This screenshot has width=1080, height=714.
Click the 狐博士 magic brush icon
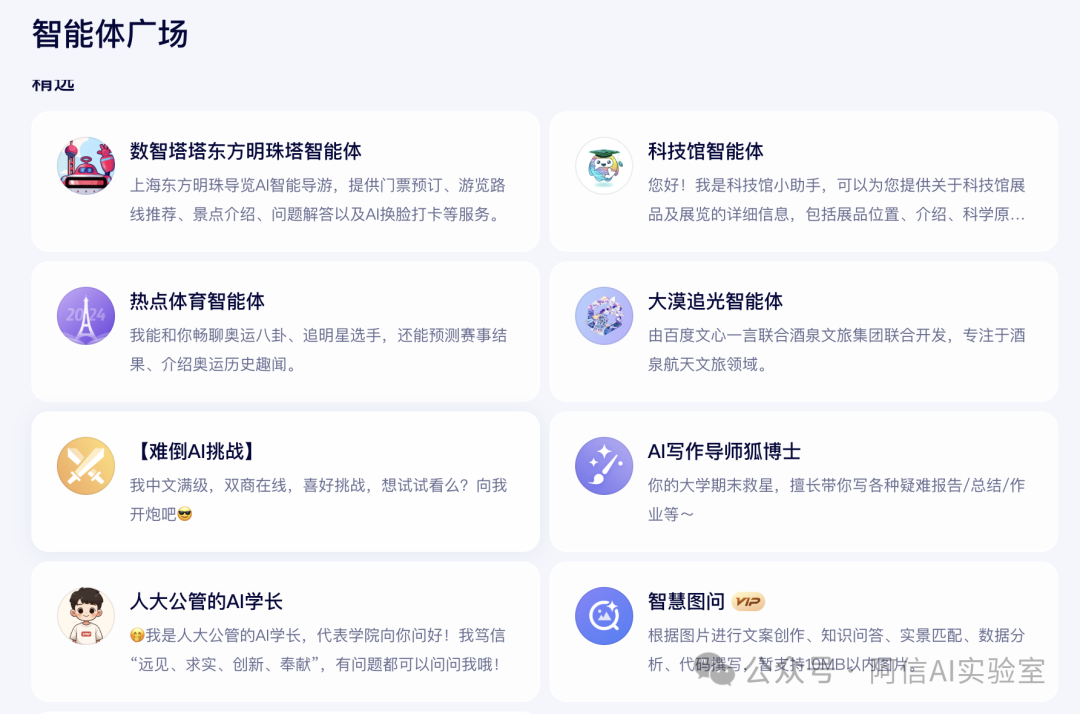point(604,466)
